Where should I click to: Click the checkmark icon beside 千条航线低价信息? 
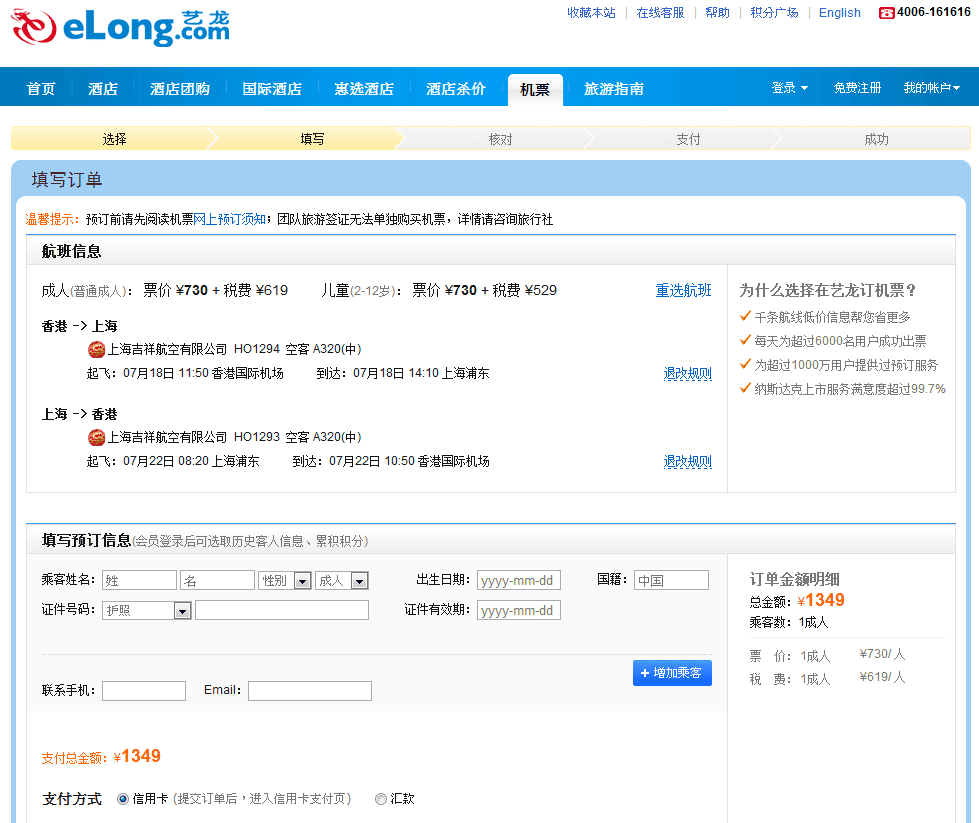[x=745, y=316]
